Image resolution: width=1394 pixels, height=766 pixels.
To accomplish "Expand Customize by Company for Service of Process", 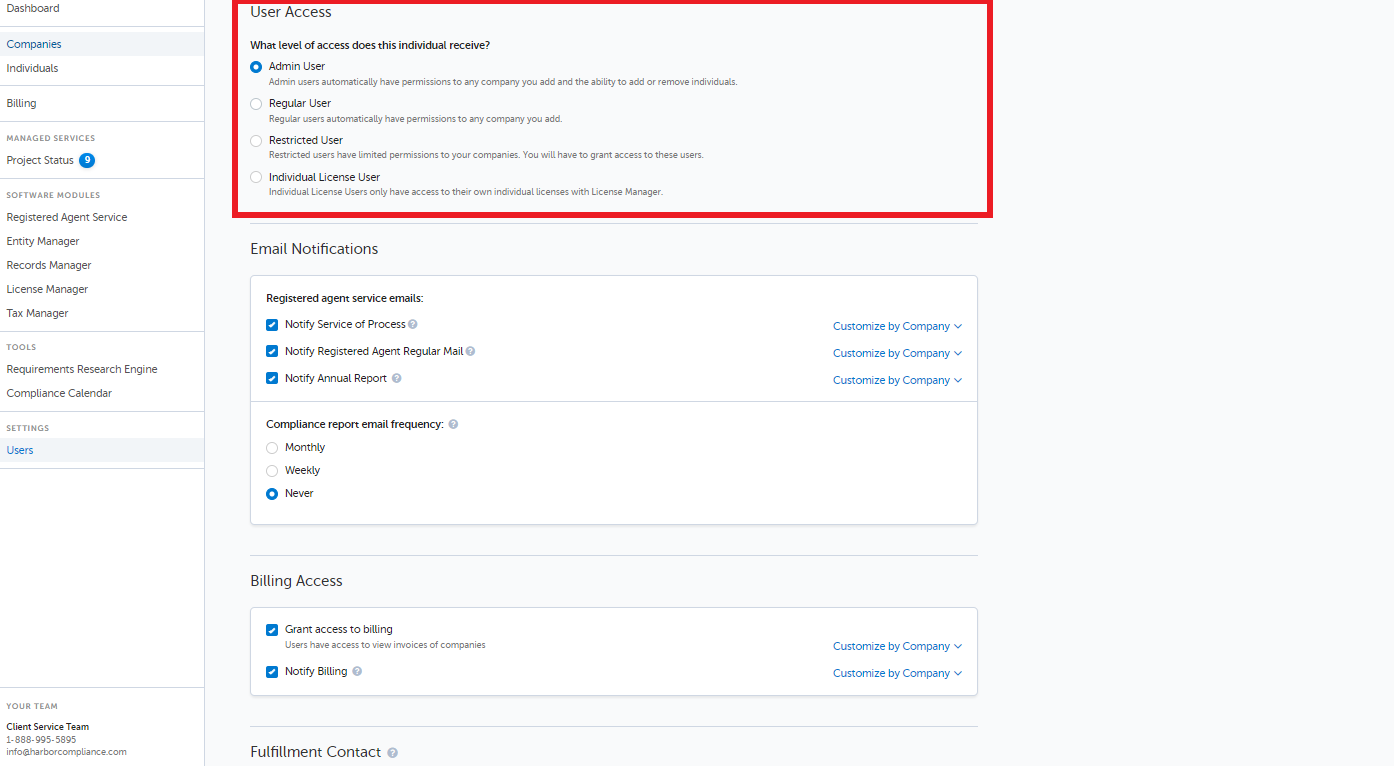I will click(897, 326).
